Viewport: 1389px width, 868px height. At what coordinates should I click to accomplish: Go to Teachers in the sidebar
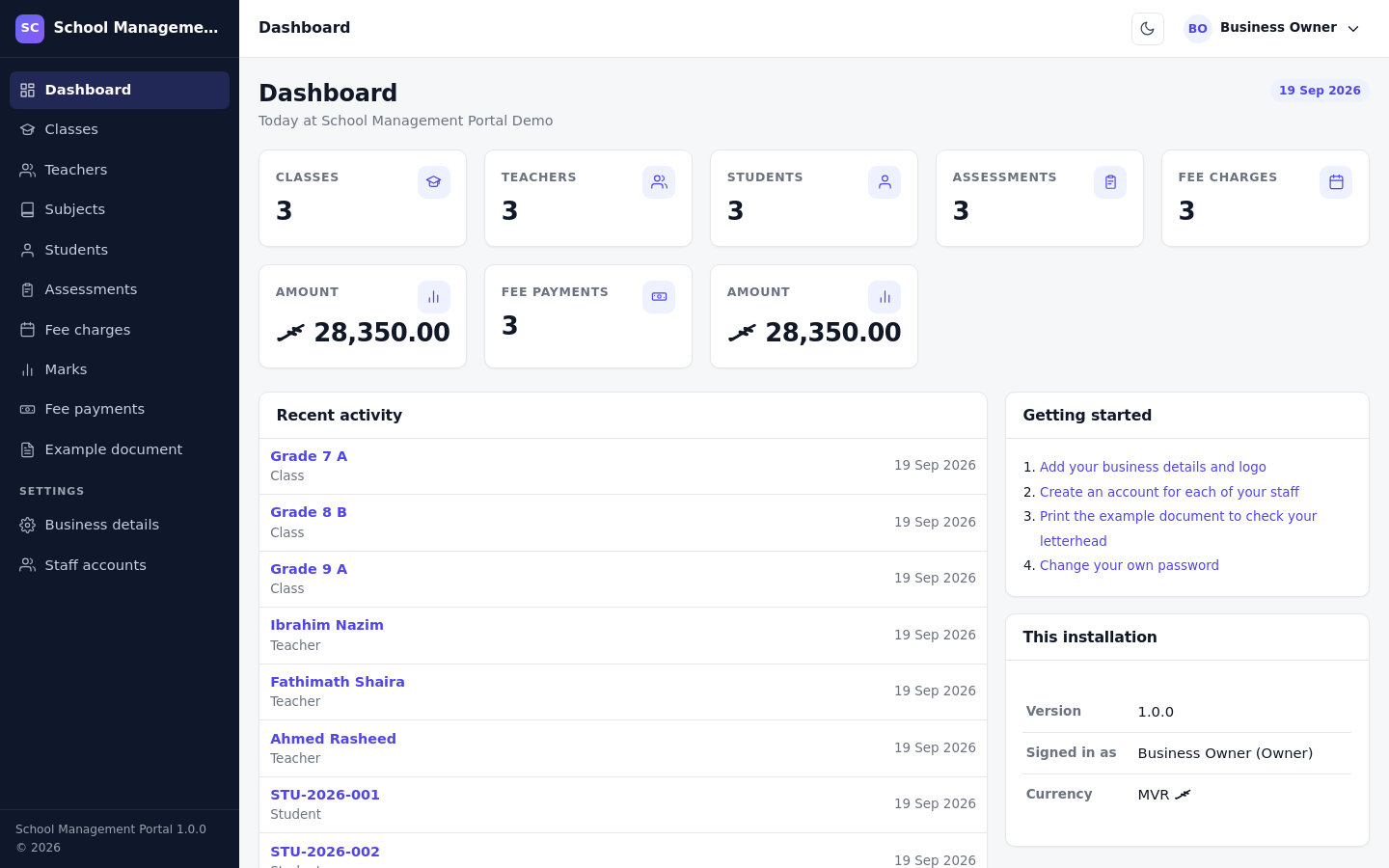[x=120, y=170]
